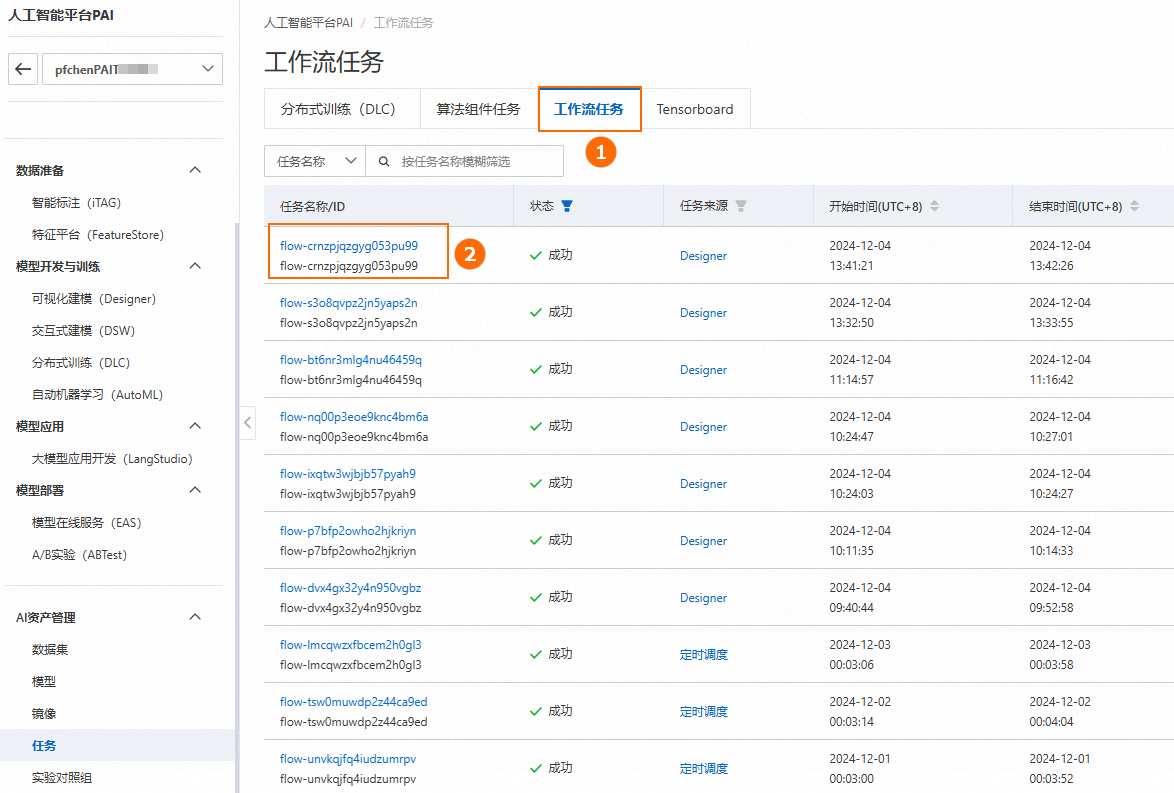Open A/B实验 (ABTest) in sidebar
1174x793 pixels.
click(x=79, y=555)
